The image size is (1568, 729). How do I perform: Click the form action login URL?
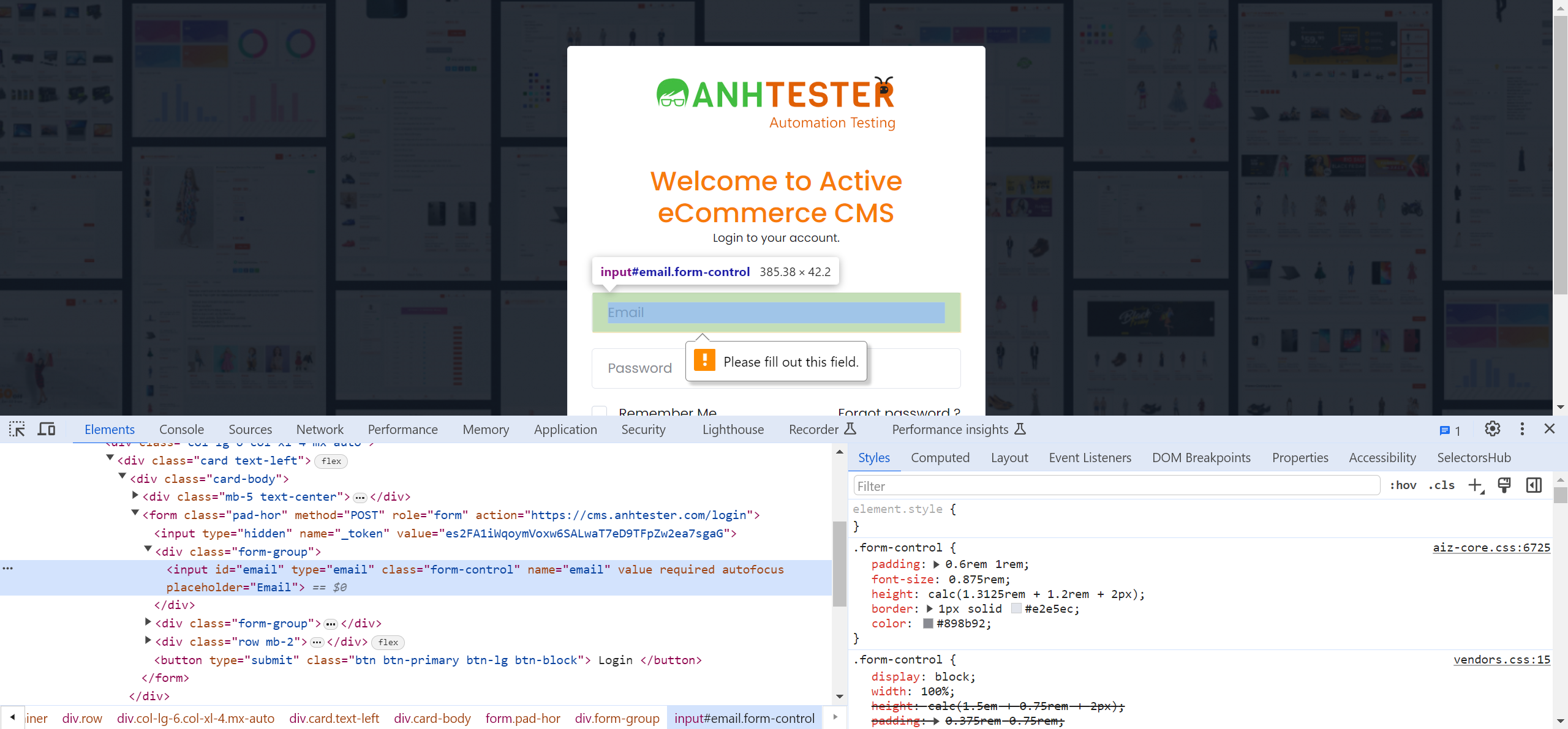tap(638, 515)
